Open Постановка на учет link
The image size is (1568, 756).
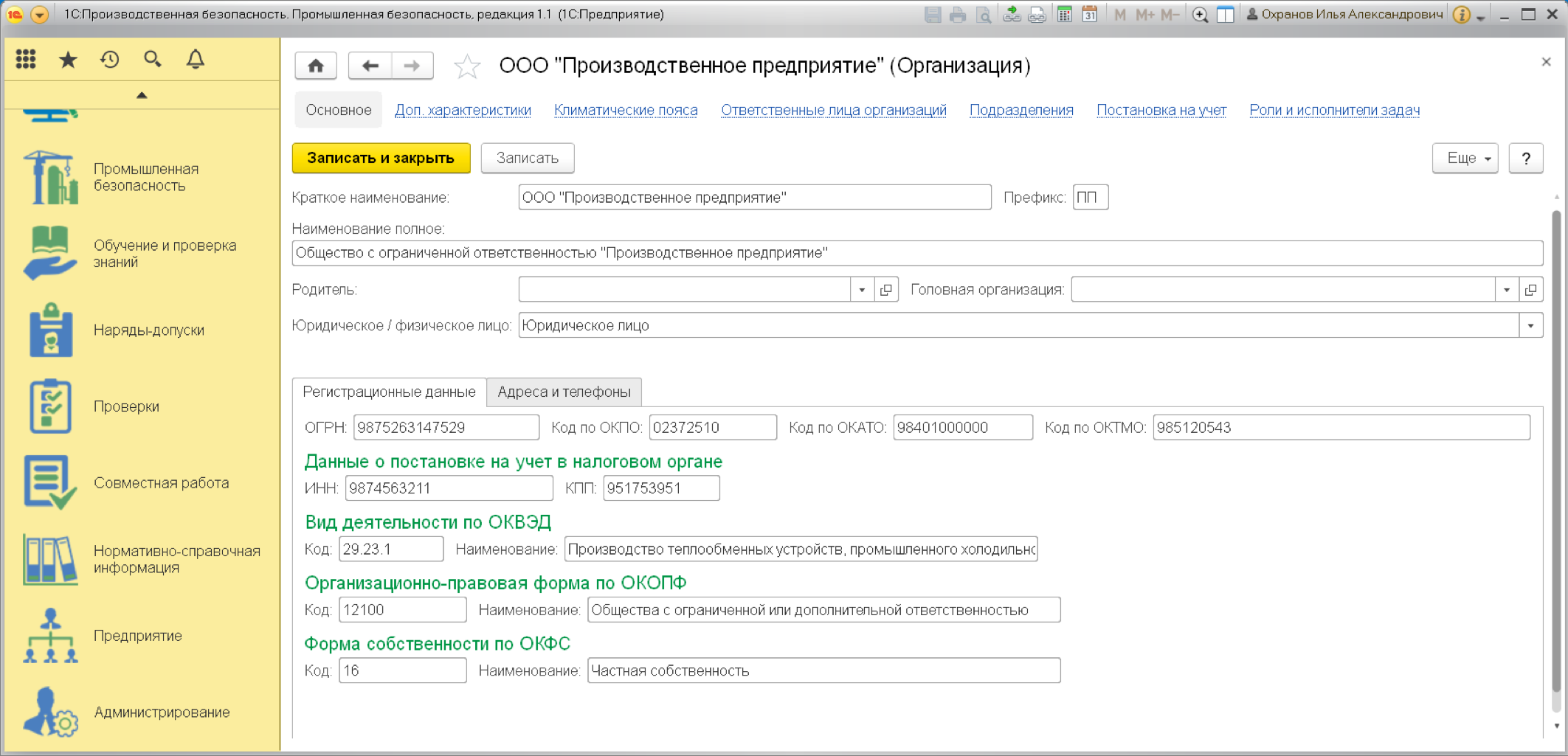tap(1161, 110)
